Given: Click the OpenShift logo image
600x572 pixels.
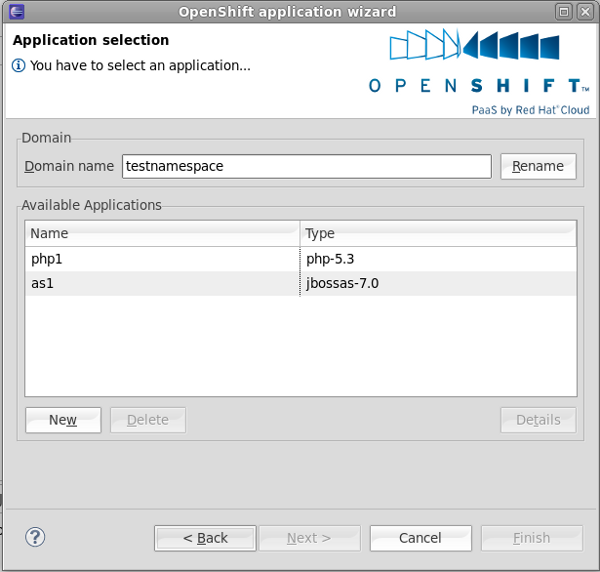Looking at the screenshot, I should pyautogui.click(x=479, y=72).
